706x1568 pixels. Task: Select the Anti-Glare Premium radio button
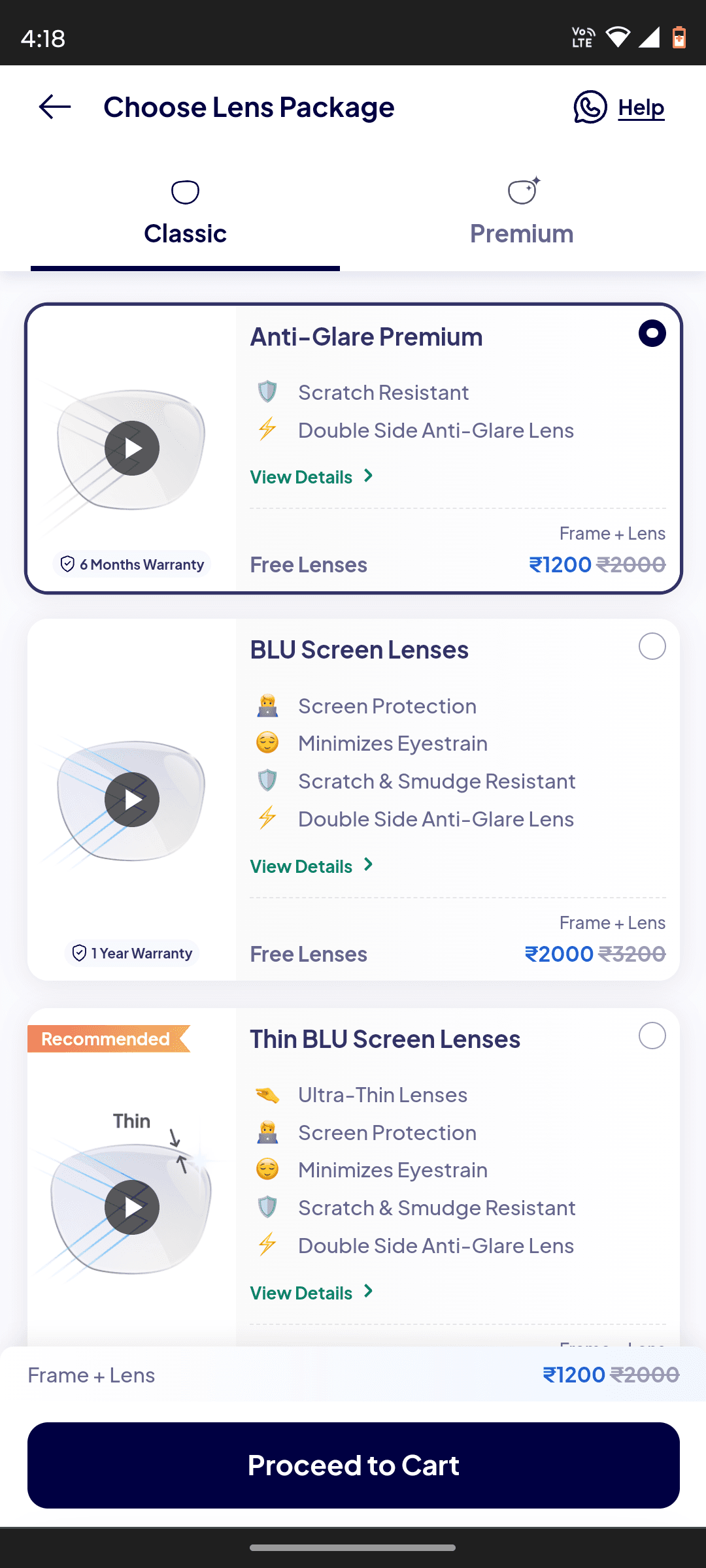click(x=652, y=333)
